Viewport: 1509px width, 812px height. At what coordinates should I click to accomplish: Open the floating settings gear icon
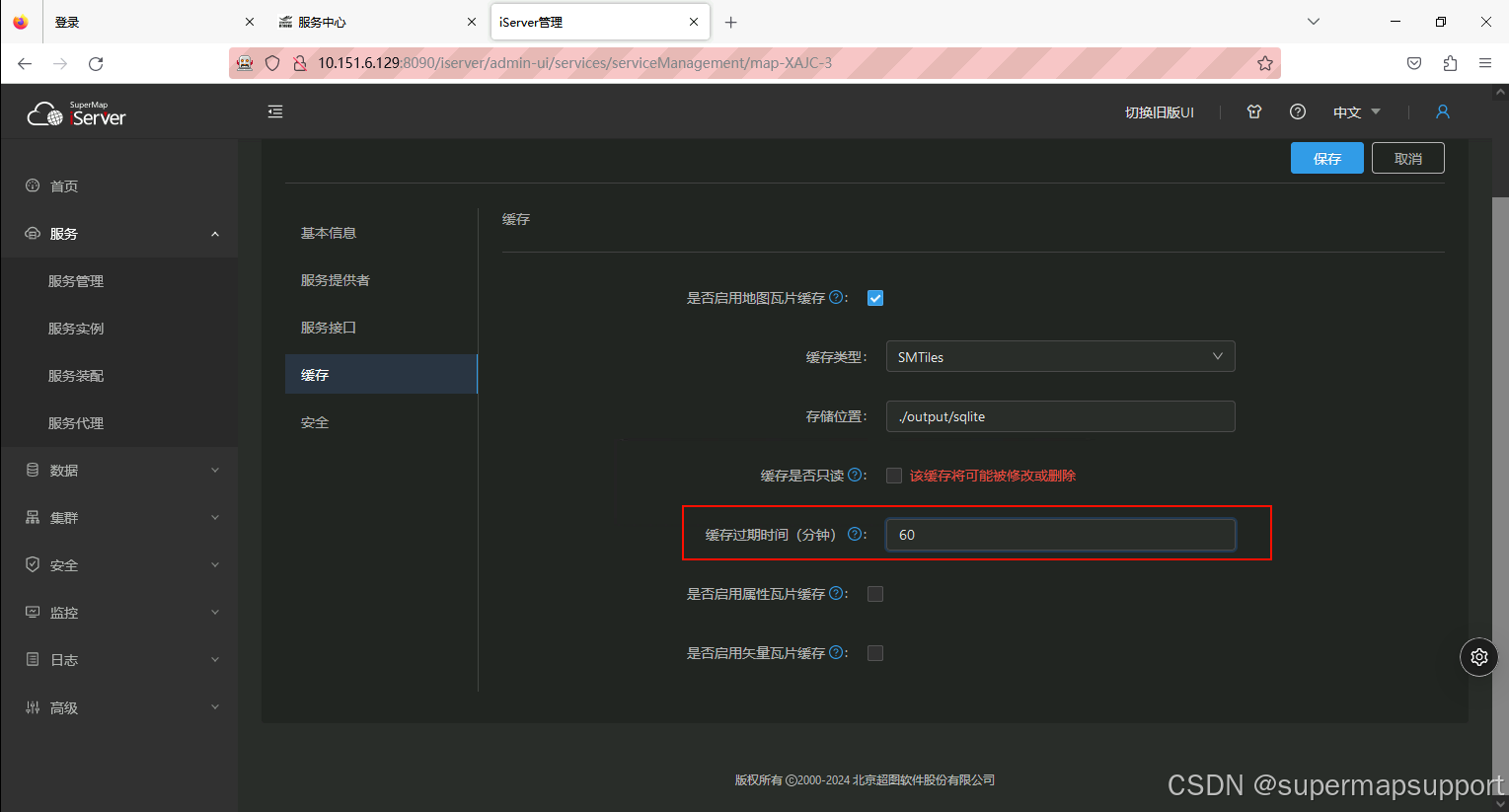(1478, 657)
